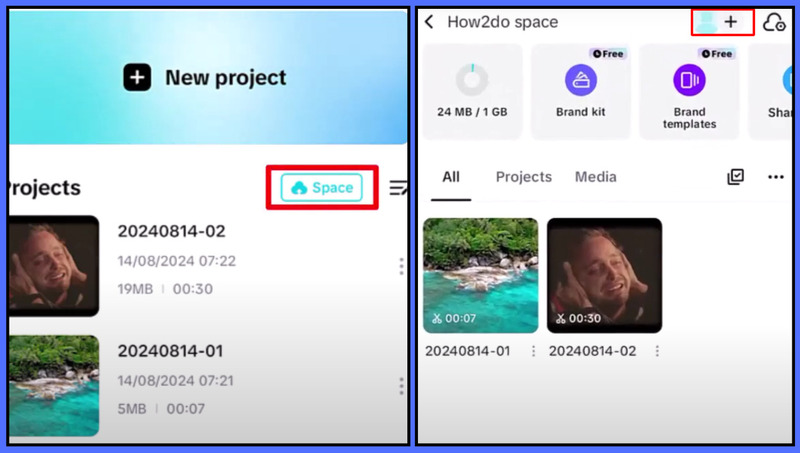Tap the New project plus icon
800x453 pixels.
click(x=137, y=78)
